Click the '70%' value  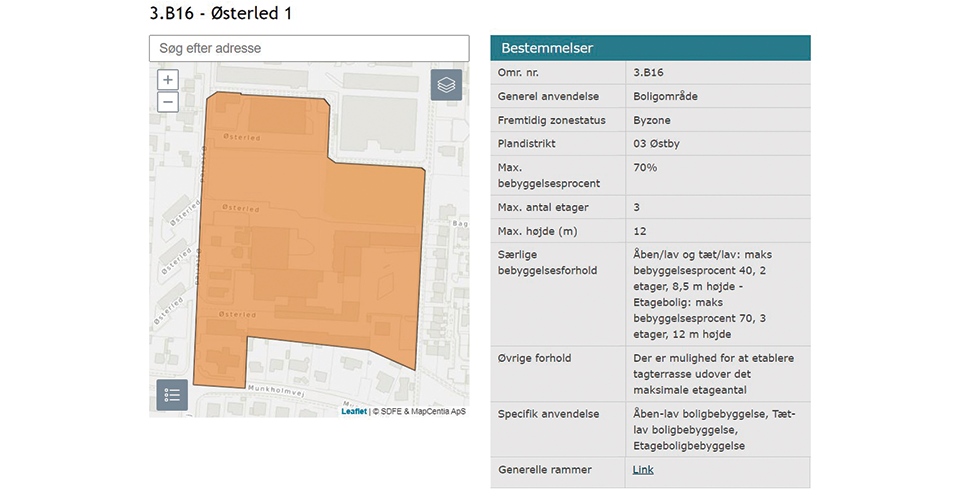pyautogui.click(x=645, y=167)
